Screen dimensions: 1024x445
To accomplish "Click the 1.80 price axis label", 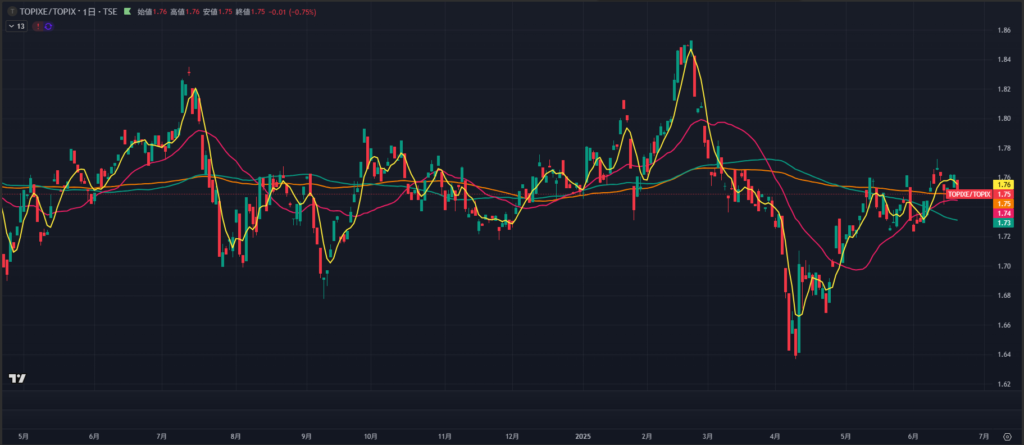I will pos(1004,118).
